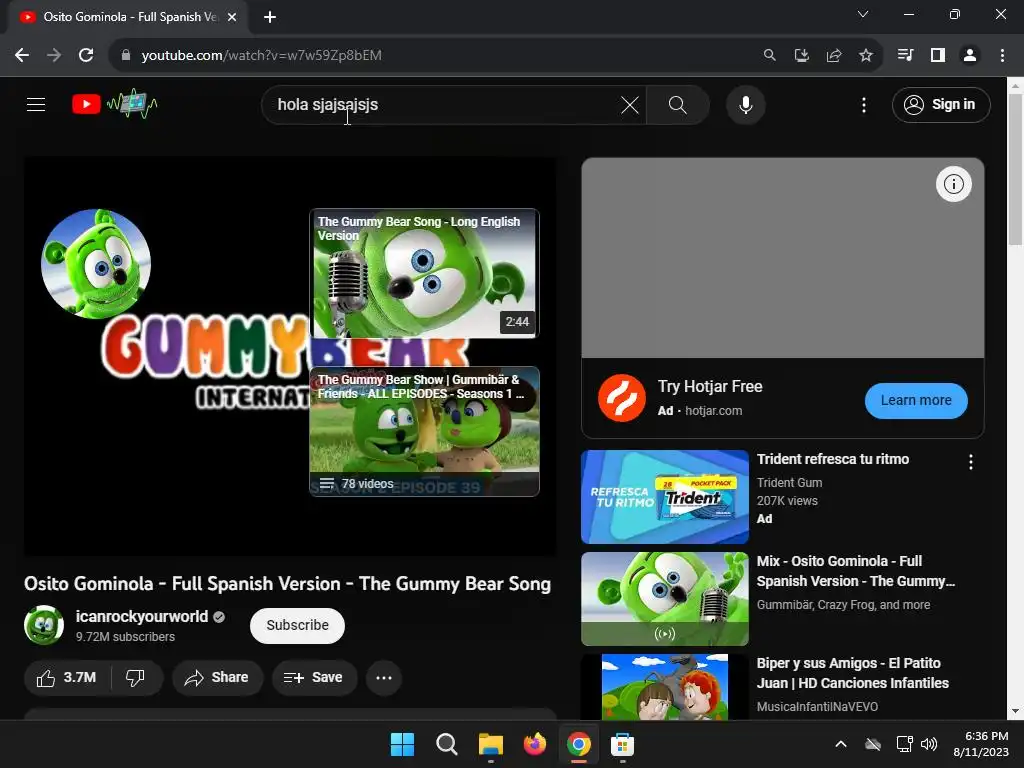Image resolution: width=1024 pixels, height=768 pixels.
Task: View site security lock info
Action: 126,56
